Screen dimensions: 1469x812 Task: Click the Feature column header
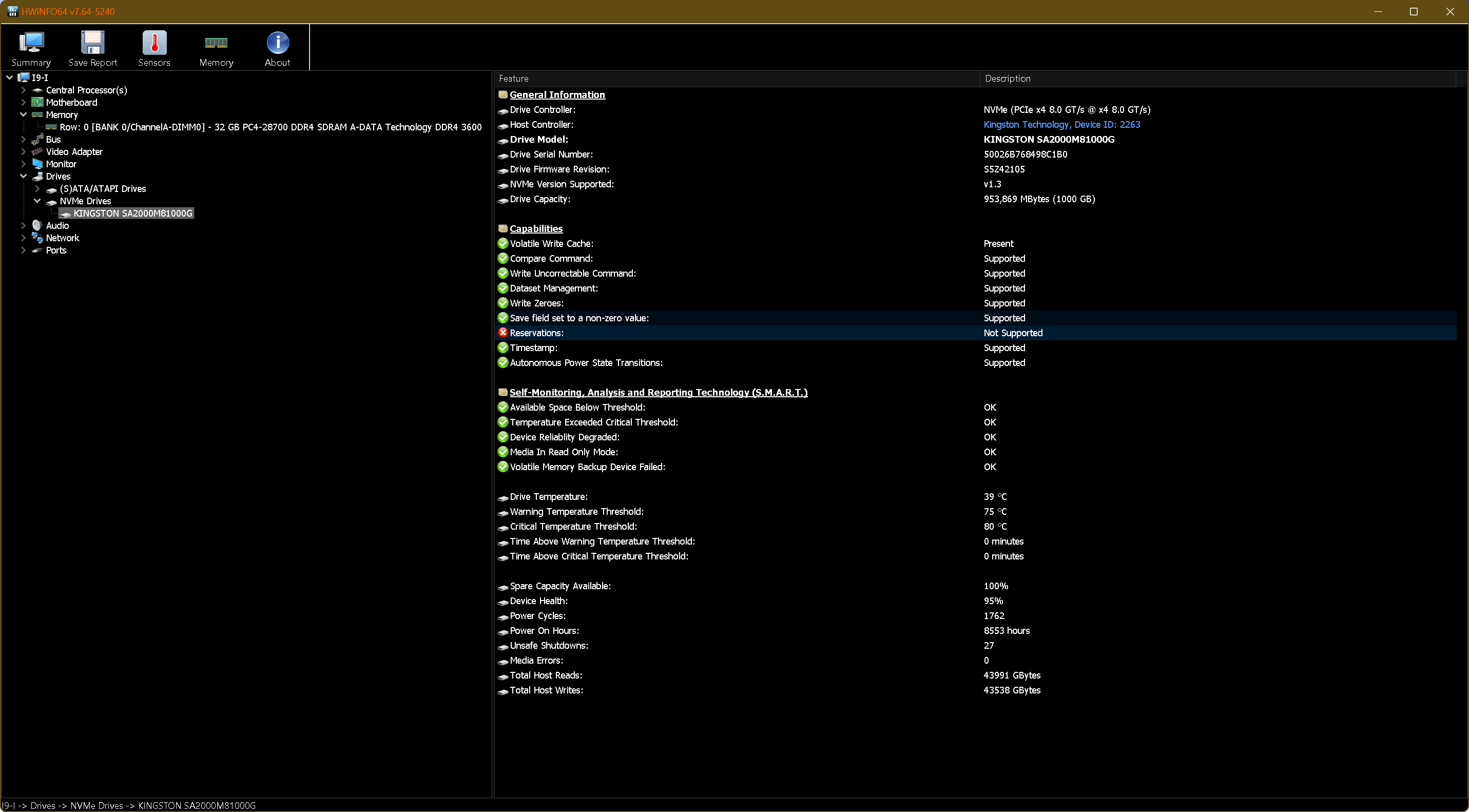click(737, 79)
